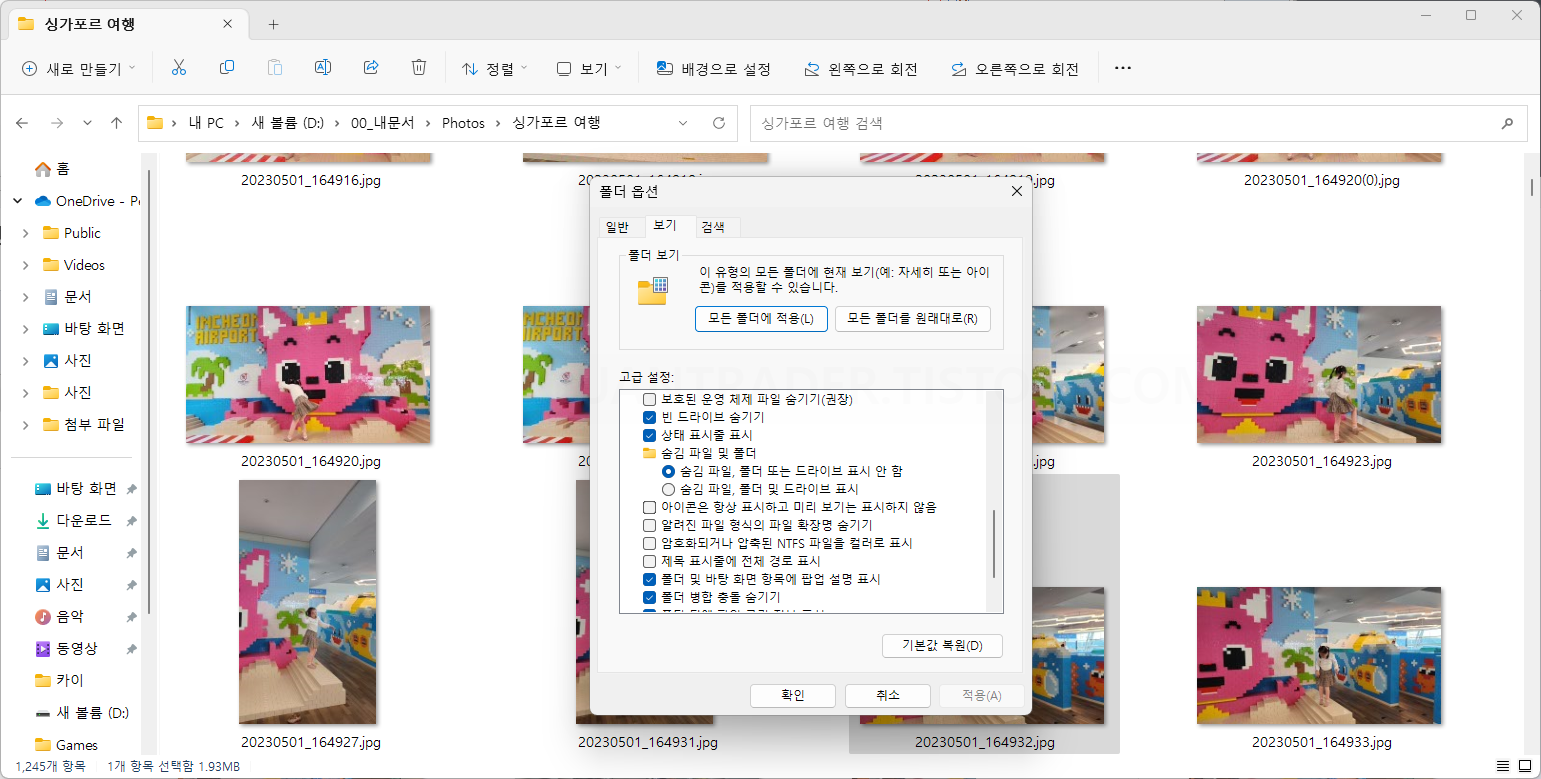This screenshot has width=1541, height=779.
Task: Uncheck 폴더 병합 충돌 숨기기 checkbox
Action: pyautogui.click(x=649, y=597)
